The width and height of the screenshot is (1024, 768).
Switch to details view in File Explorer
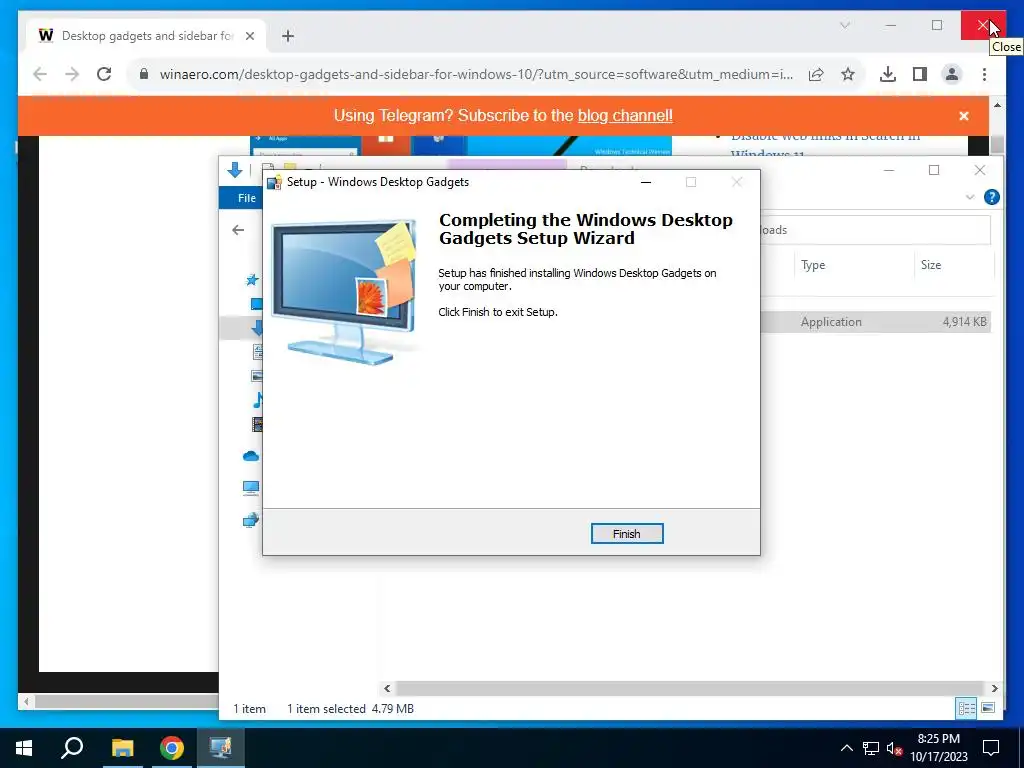pyautogui.click(x=967, y=709)
